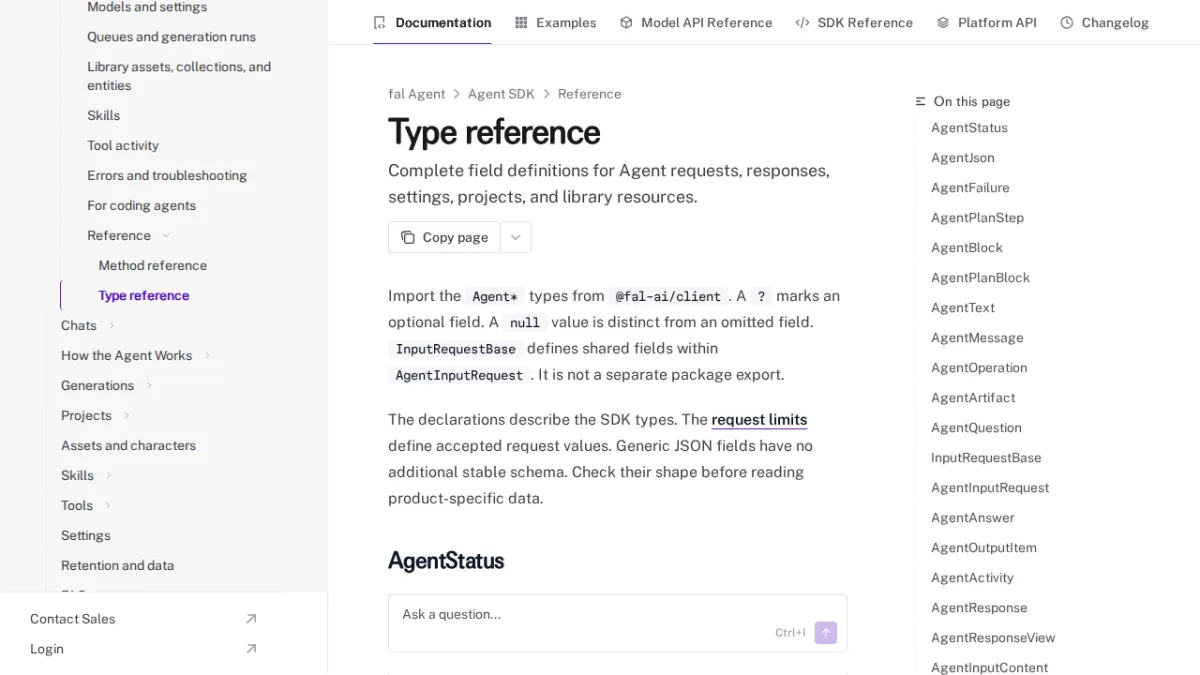Select Type reference in sidebar

point(144,295)
